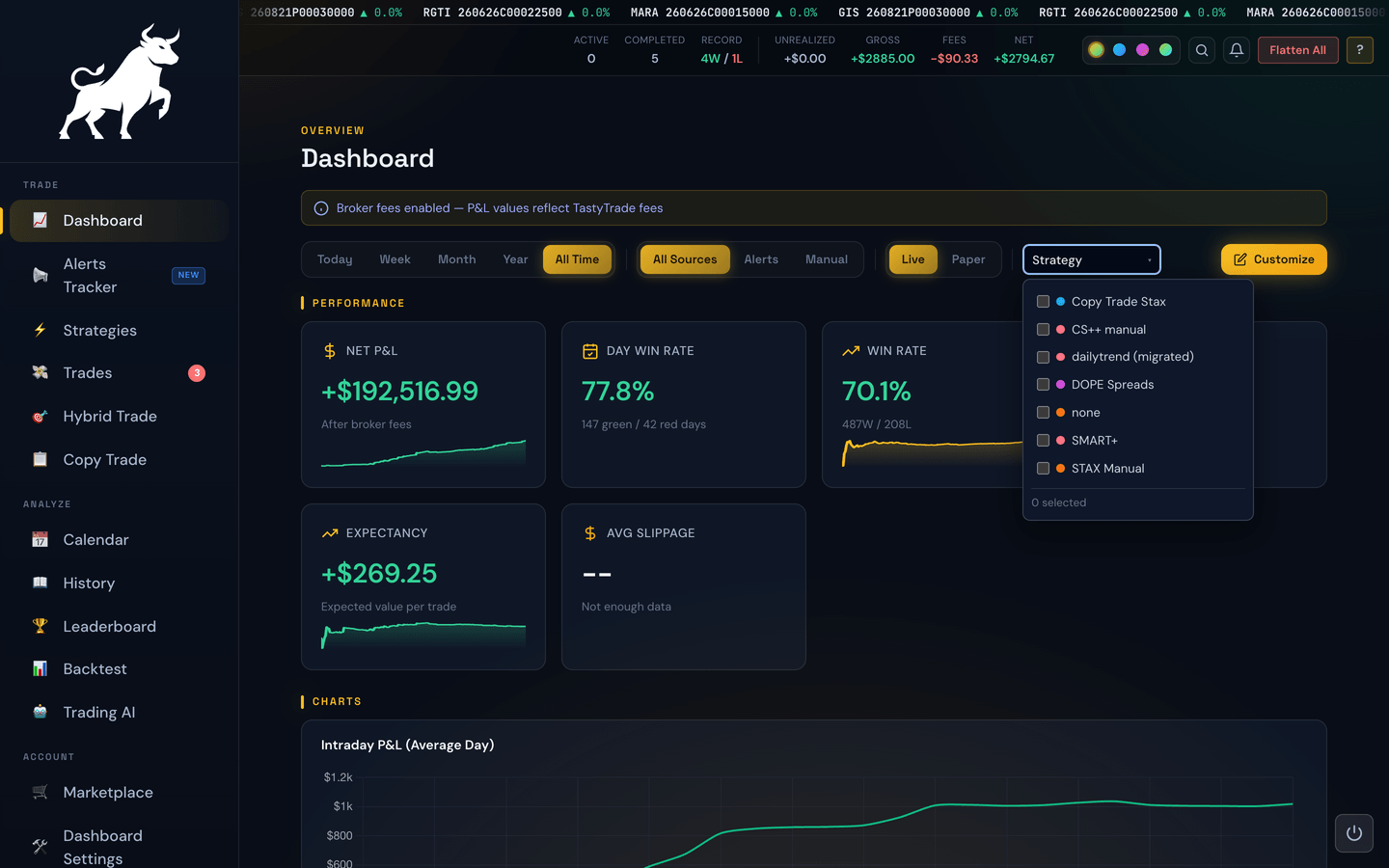Click the white bull logo
This screenshot has height=868, width=1389.
(120, 82)
